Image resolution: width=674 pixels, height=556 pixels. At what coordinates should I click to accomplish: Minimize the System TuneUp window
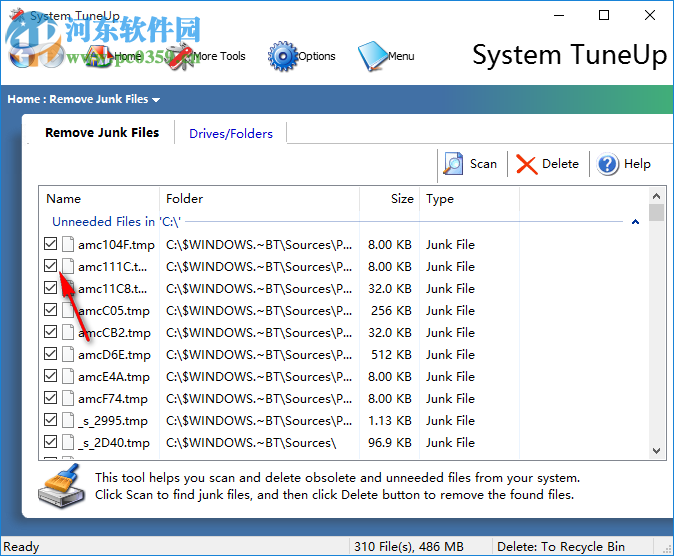(559, 15)
